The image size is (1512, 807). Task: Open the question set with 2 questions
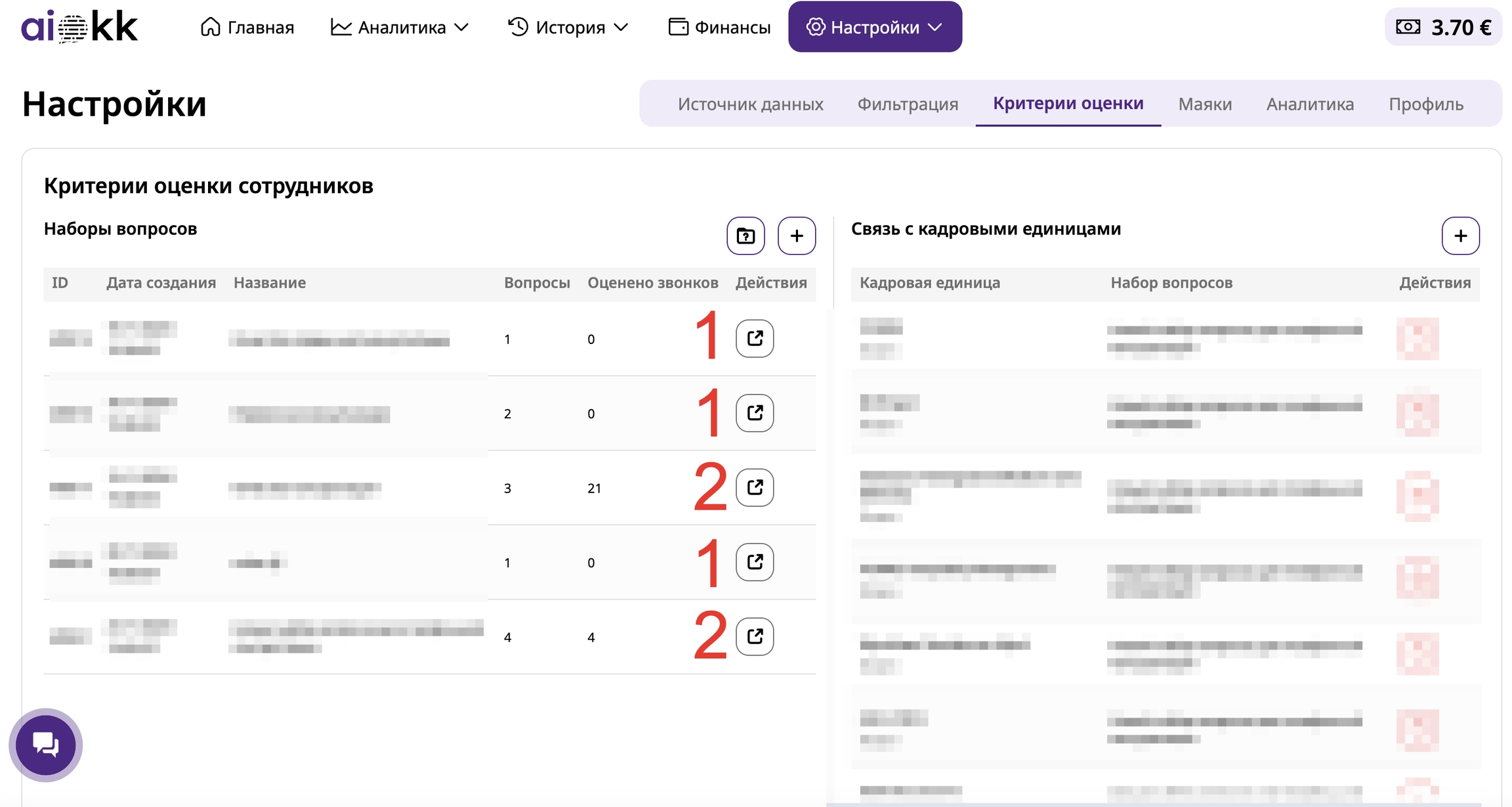point(755,413)
